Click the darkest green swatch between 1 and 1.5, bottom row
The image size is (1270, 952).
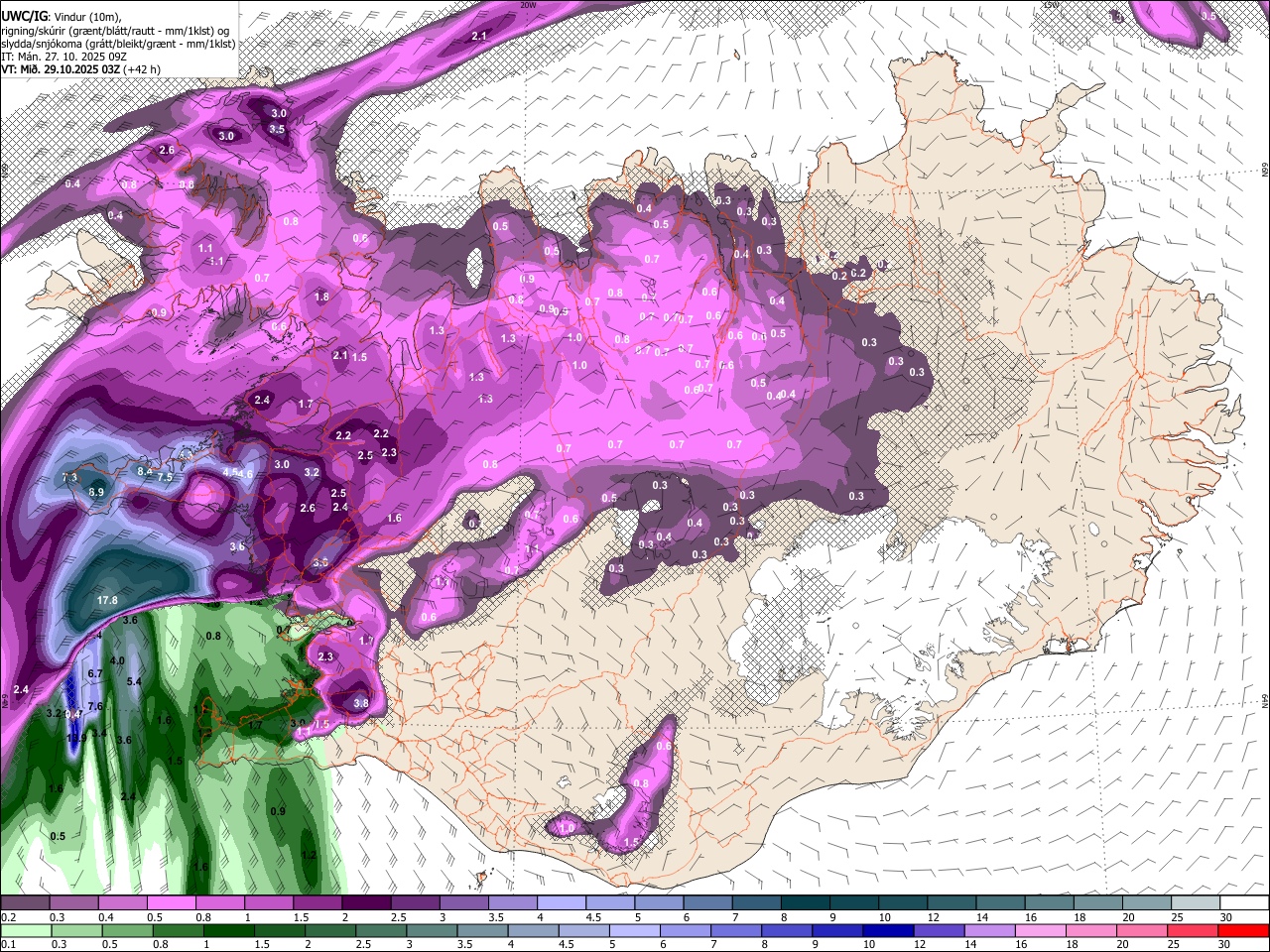(228, 930)
